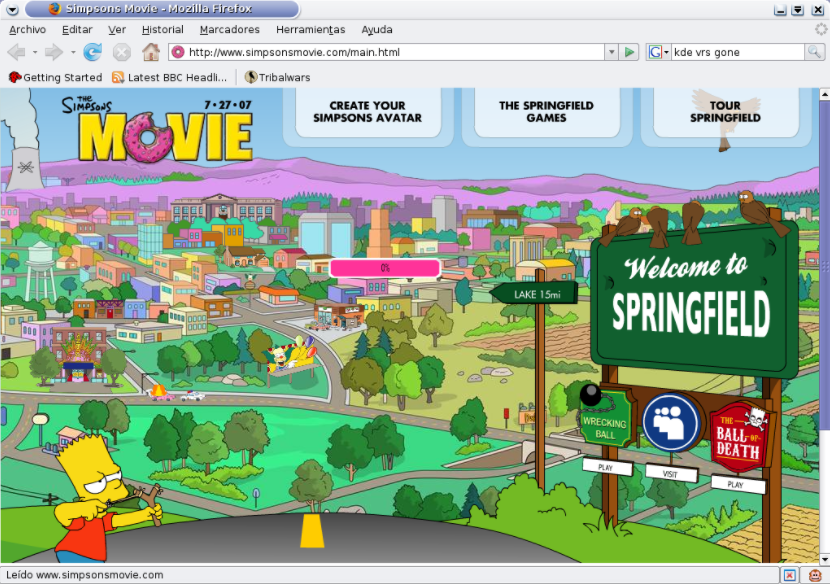Click the green Go arrow button

[629, 52]
